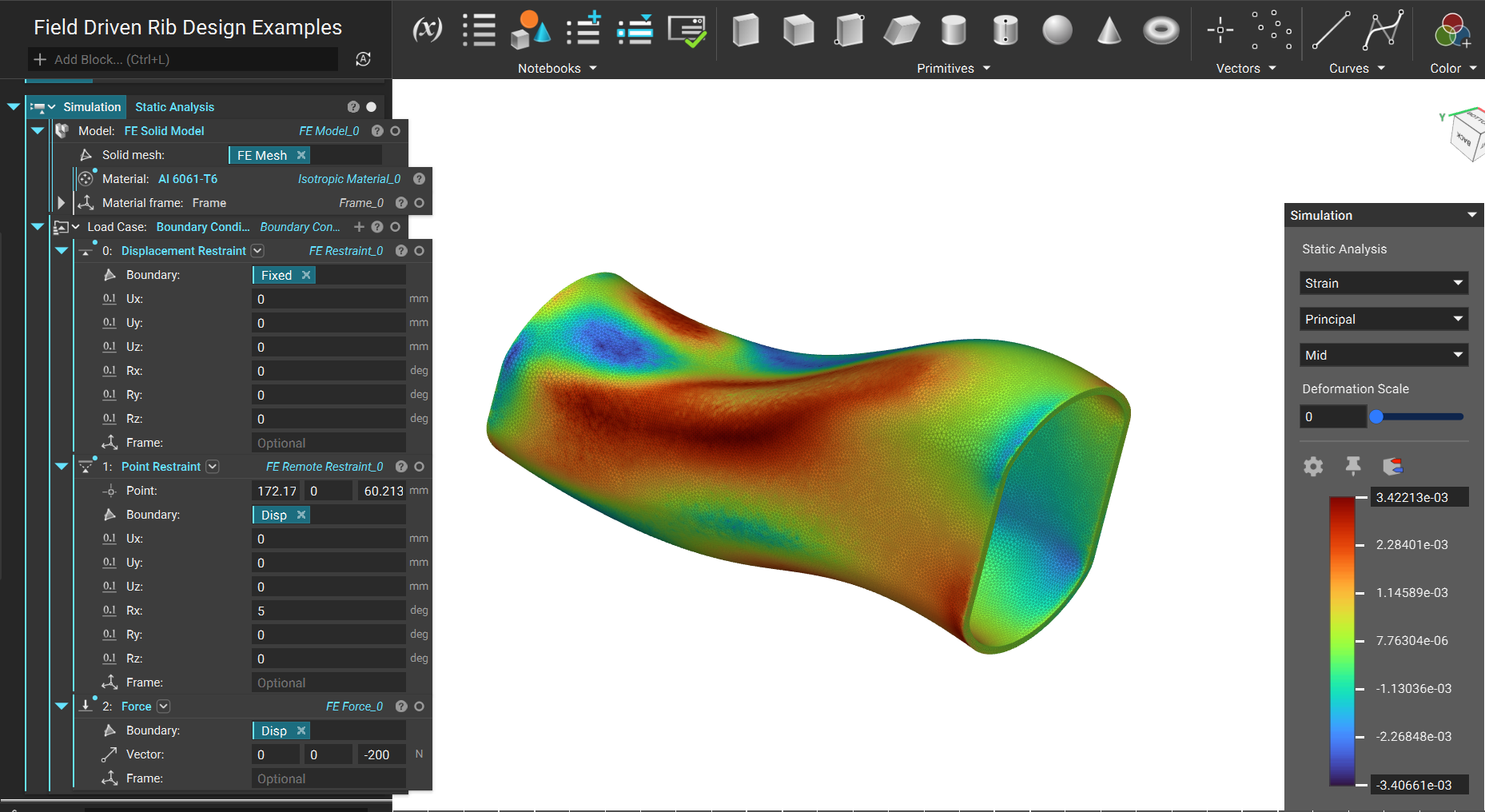Click the Static Analysis link in Simulation block

point(175,107)
